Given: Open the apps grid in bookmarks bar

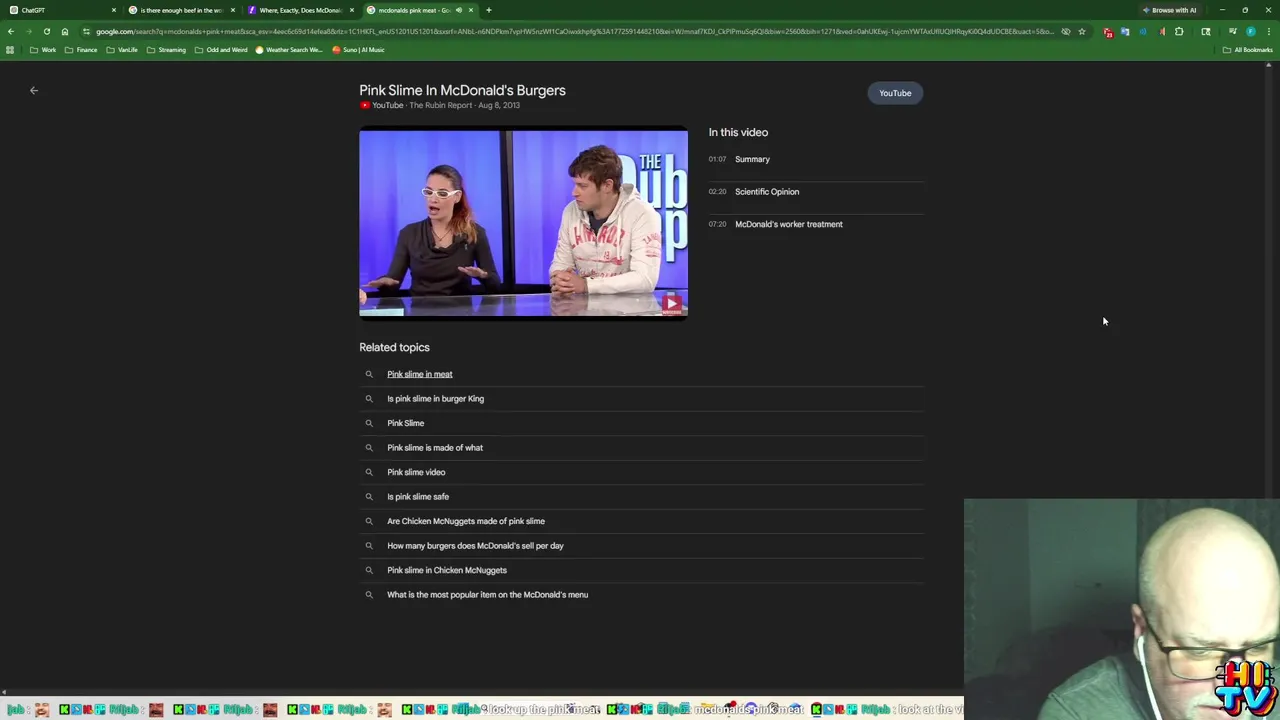Looking at the screenshot, I should coord(10,50).
